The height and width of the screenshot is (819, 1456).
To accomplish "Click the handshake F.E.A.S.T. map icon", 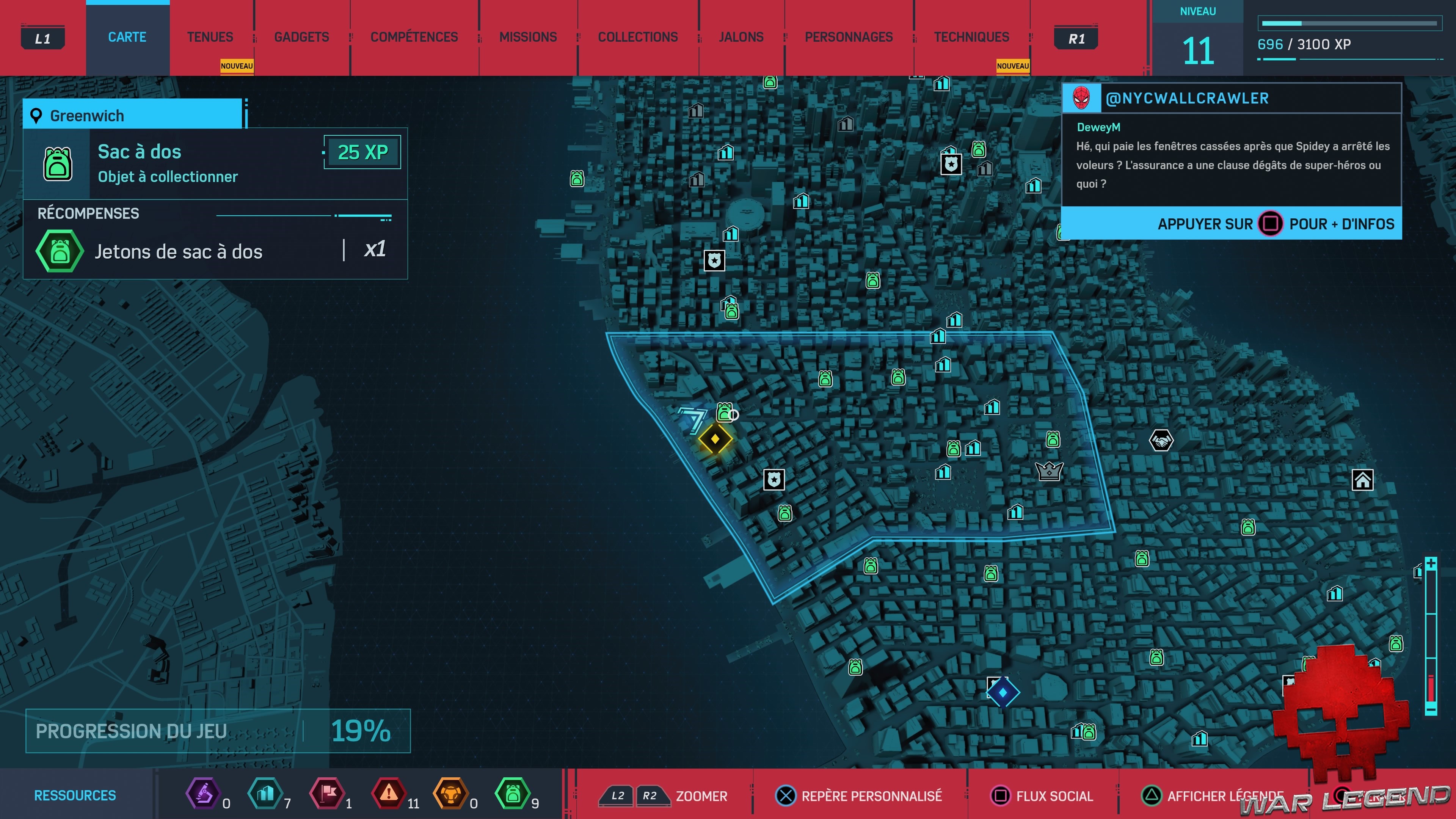I will click(x=1161, y=440).
